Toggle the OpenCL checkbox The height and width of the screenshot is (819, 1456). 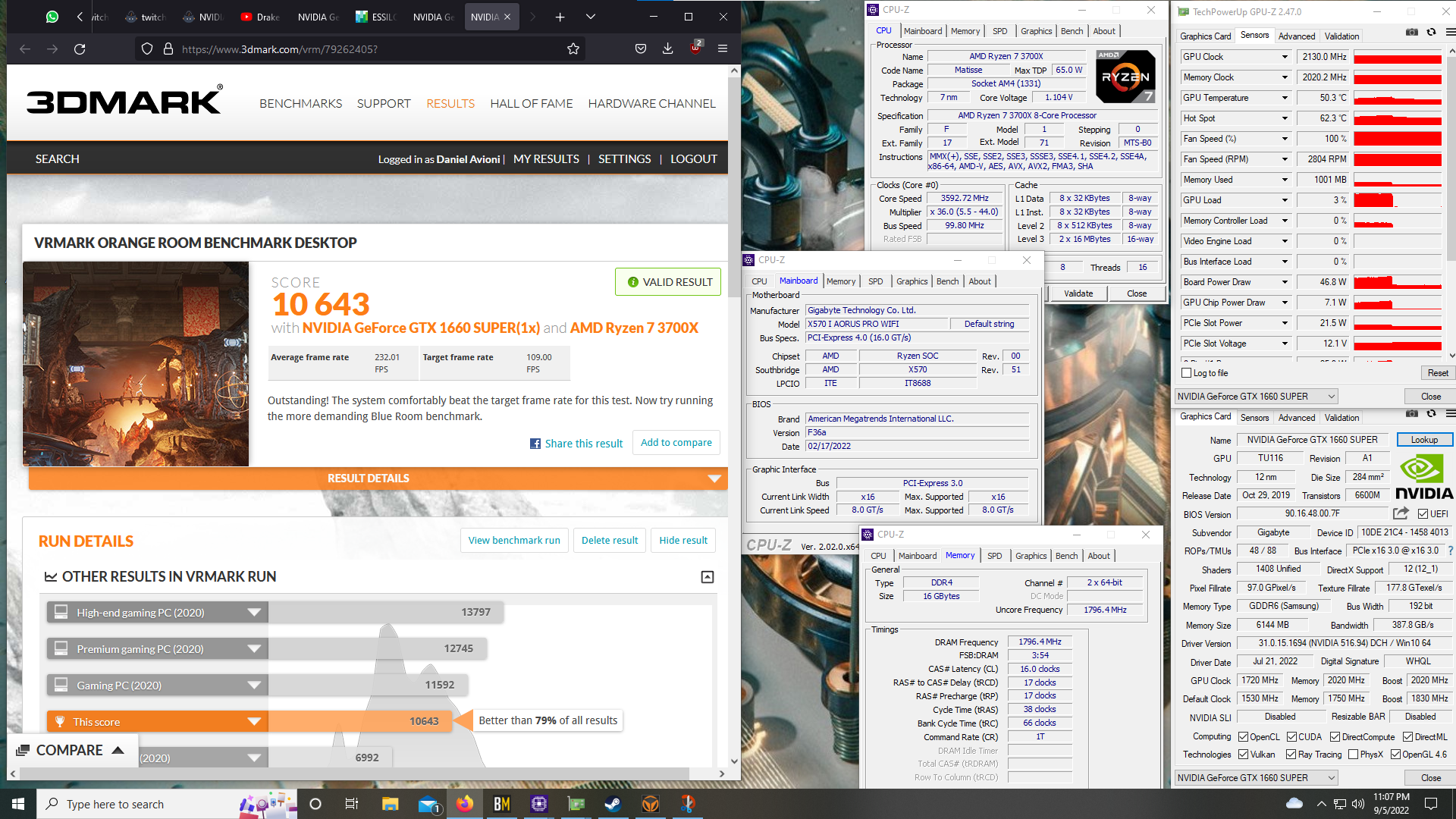coord(1243,737)
